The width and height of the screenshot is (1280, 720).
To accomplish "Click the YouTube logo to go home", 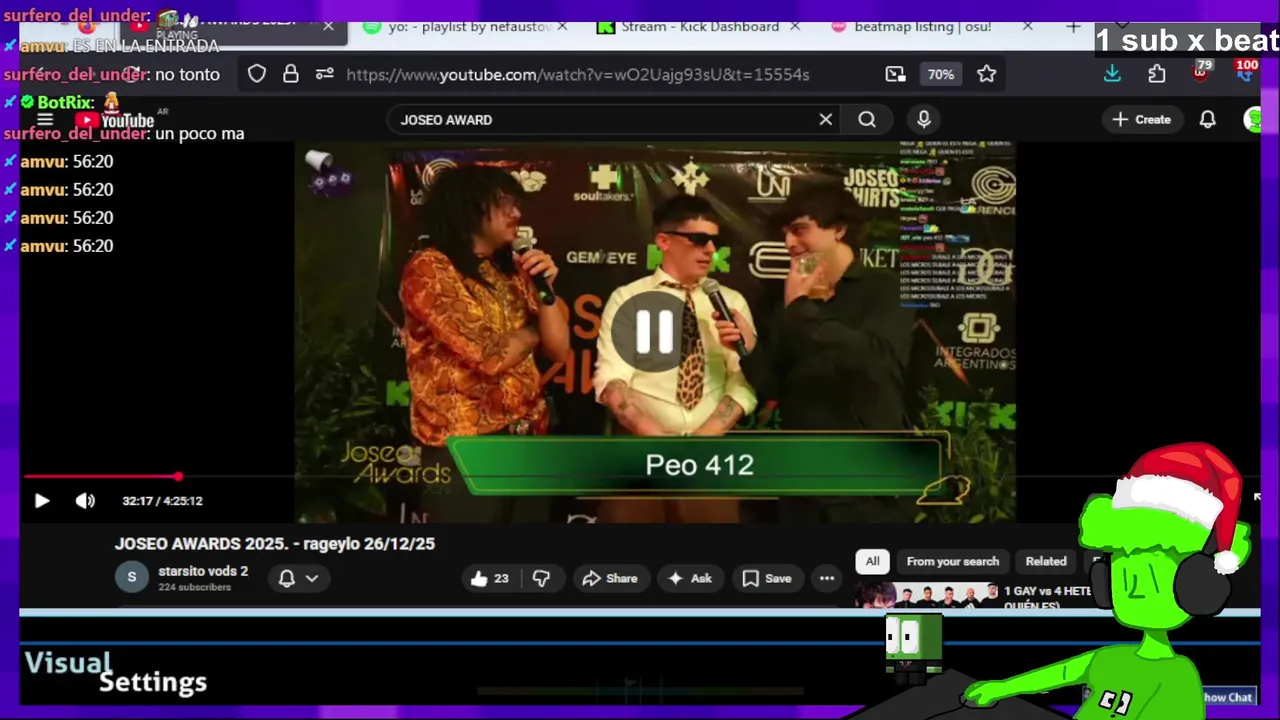I will point(115,120).
